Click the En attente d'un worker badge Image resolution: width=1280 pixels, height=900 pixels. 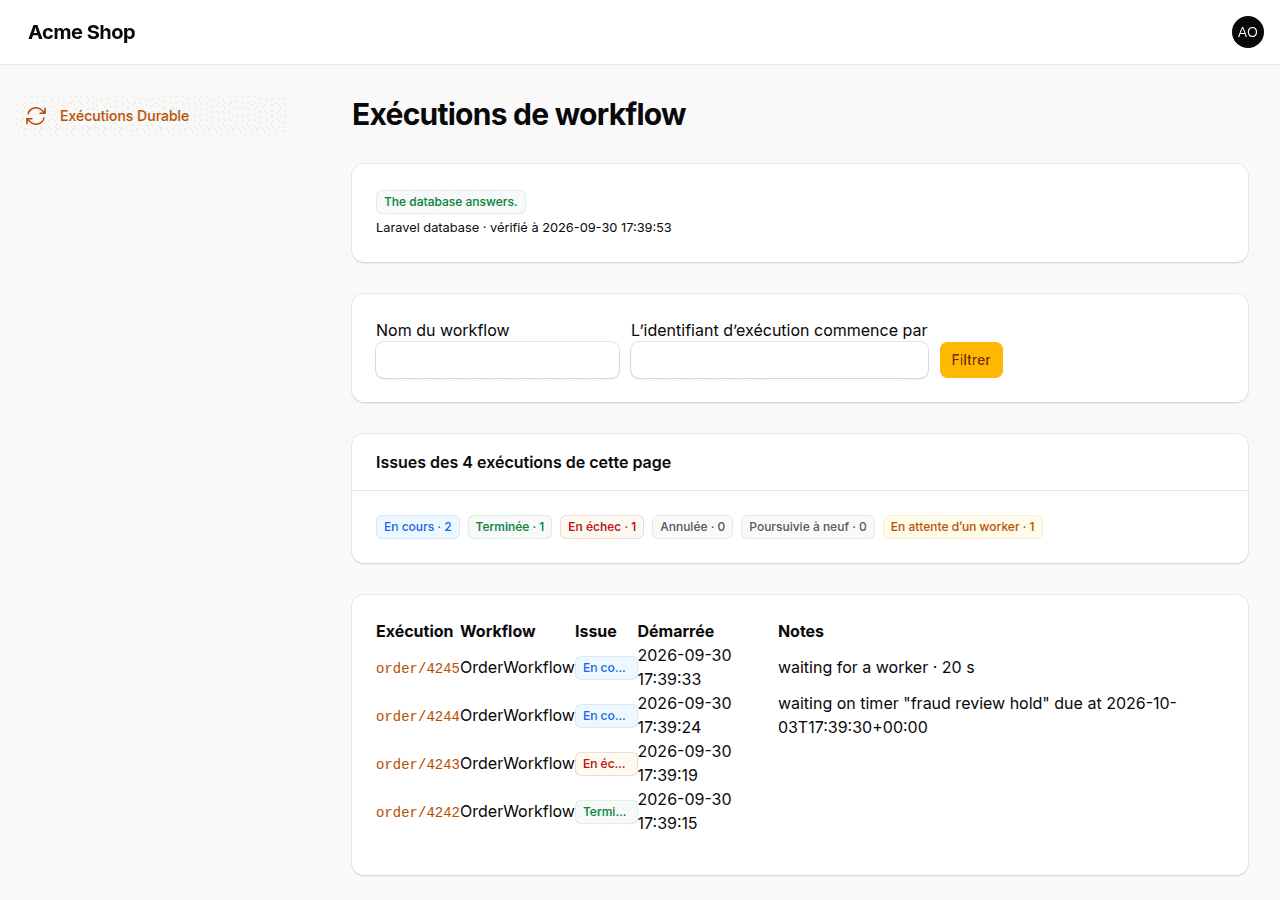(963, 527)
